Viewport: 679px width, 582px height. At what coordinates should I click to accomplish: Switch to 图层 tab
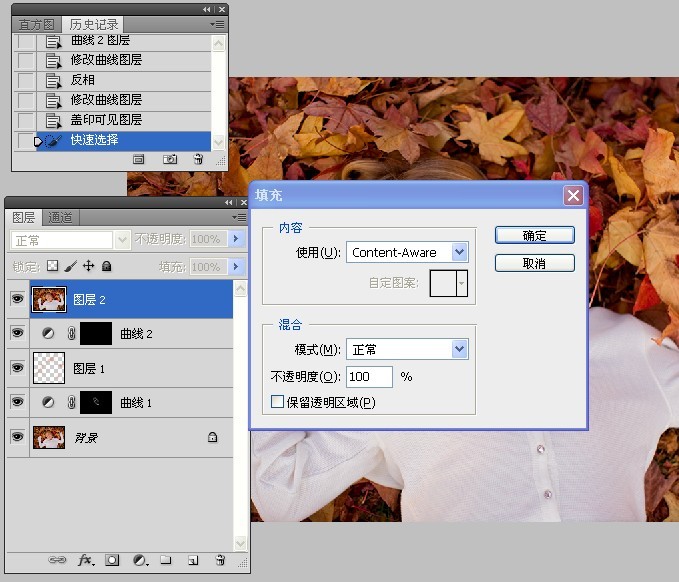(x=24, y=217)
